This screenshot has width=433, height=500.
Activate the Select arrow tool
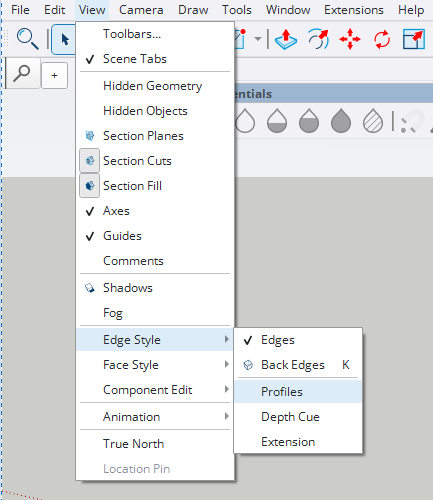coord(65,39)
